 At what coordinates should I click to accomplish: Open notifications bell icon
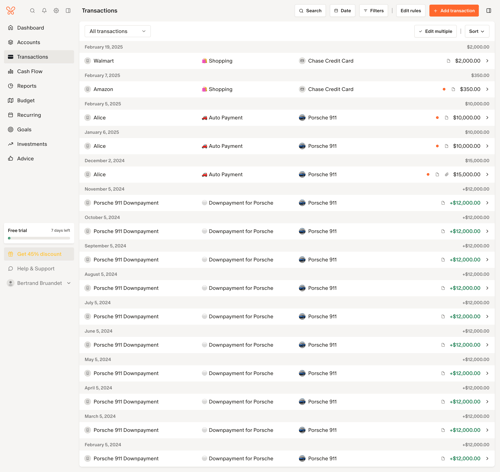click(44, 11)
